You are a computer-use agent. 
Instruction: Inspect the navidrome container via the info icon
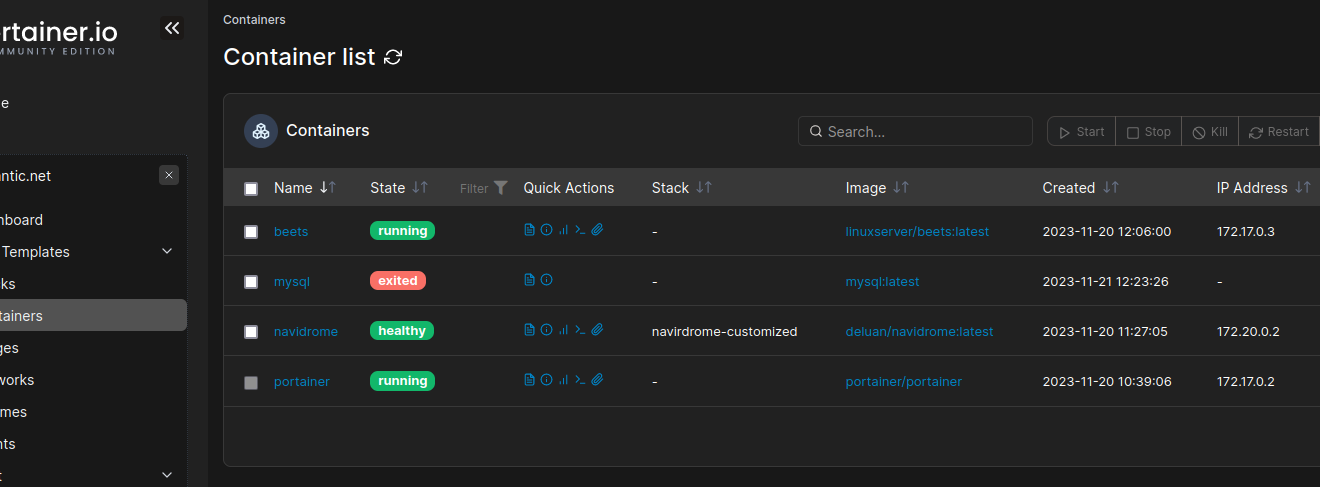pos(546,329)
